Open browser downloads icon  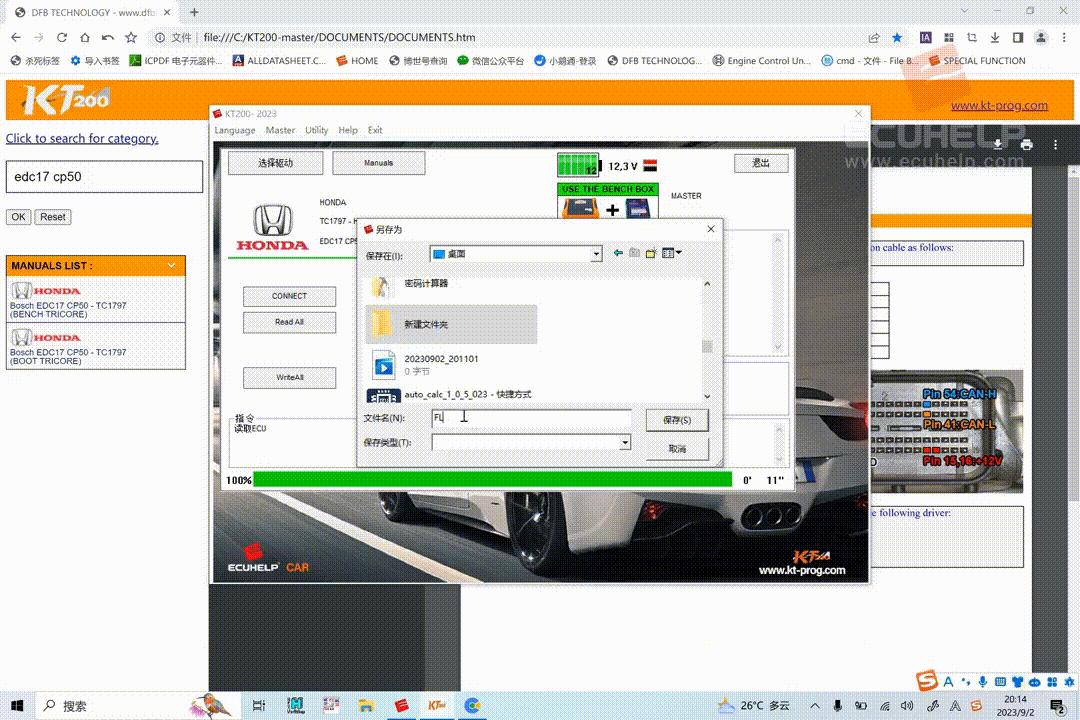coord(995,37)
